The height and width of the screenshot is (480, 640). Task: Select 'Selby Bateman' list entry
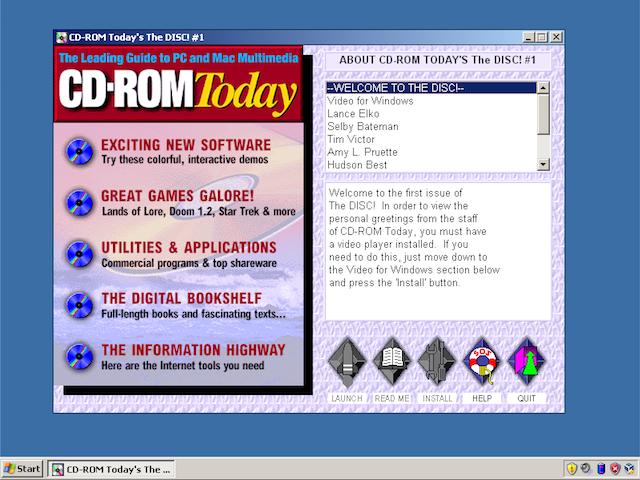coord(431,127)
